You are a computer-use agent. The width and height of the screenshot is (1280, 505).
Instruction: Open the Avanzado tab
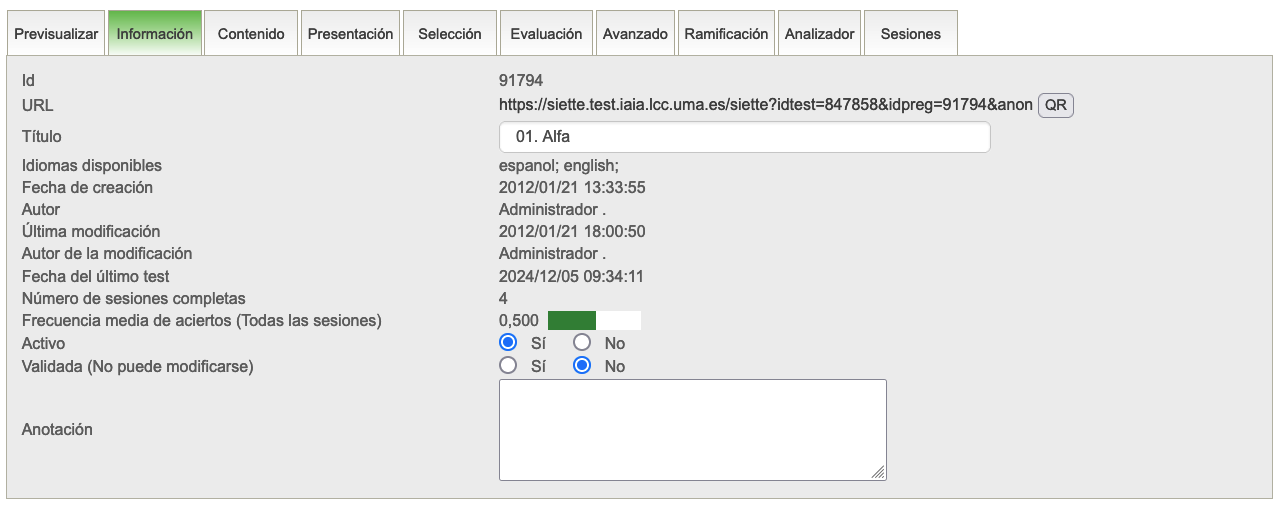[x=635, y=34]
